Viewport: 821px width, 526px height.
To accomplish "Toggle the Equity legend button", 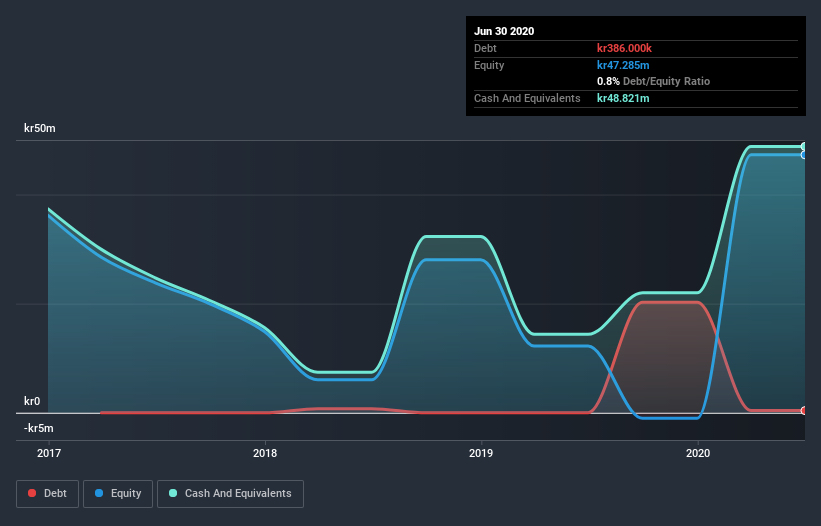I will (118, 494).
